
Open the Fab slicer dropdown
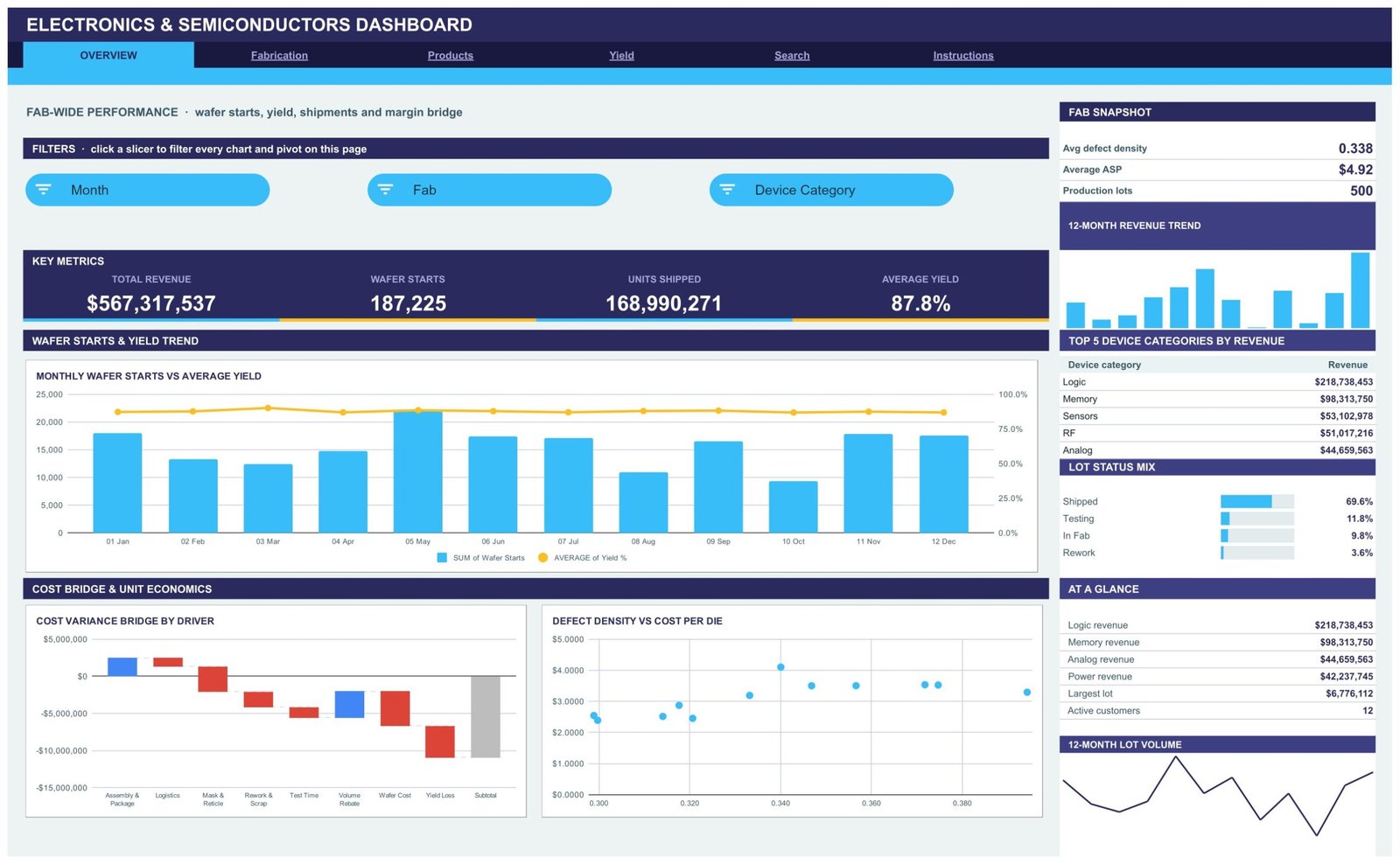489,190
